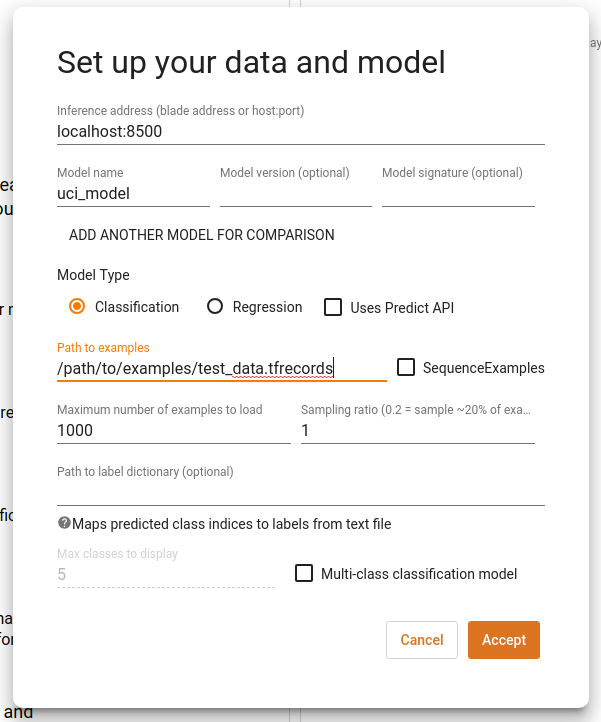
Task: Click the Path to examples input
Action: 222,369
